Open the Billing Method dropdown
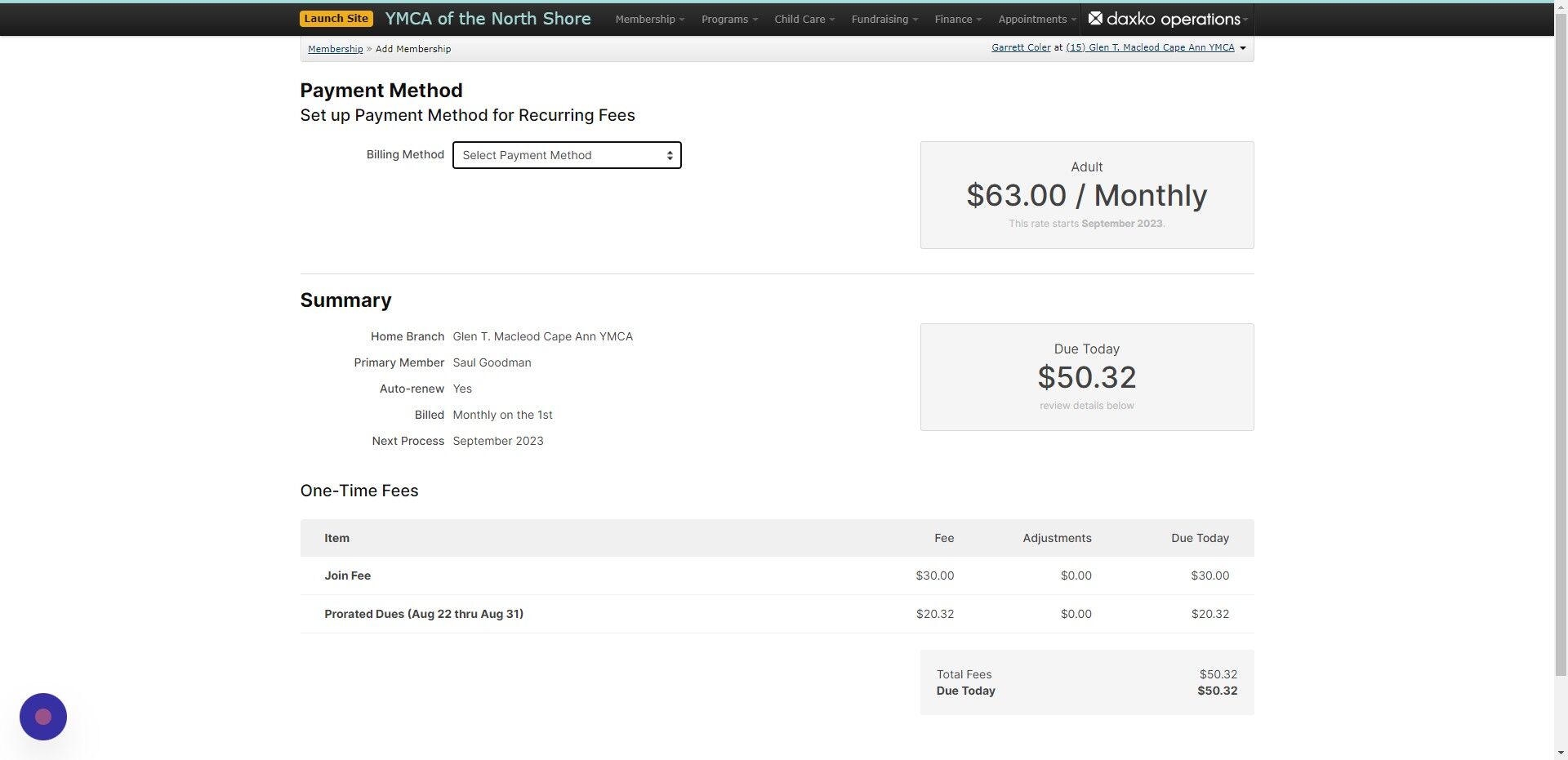 point(567,155)
